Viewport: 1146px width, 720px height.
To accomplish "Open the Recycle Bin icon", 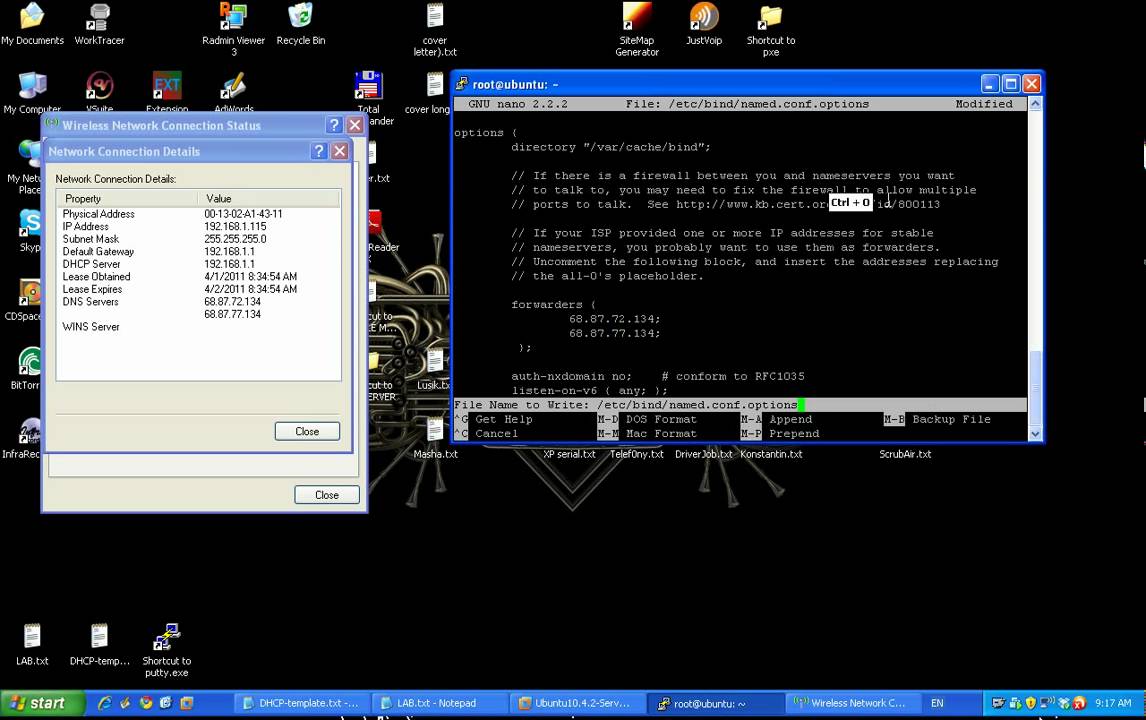I will 300,23.
